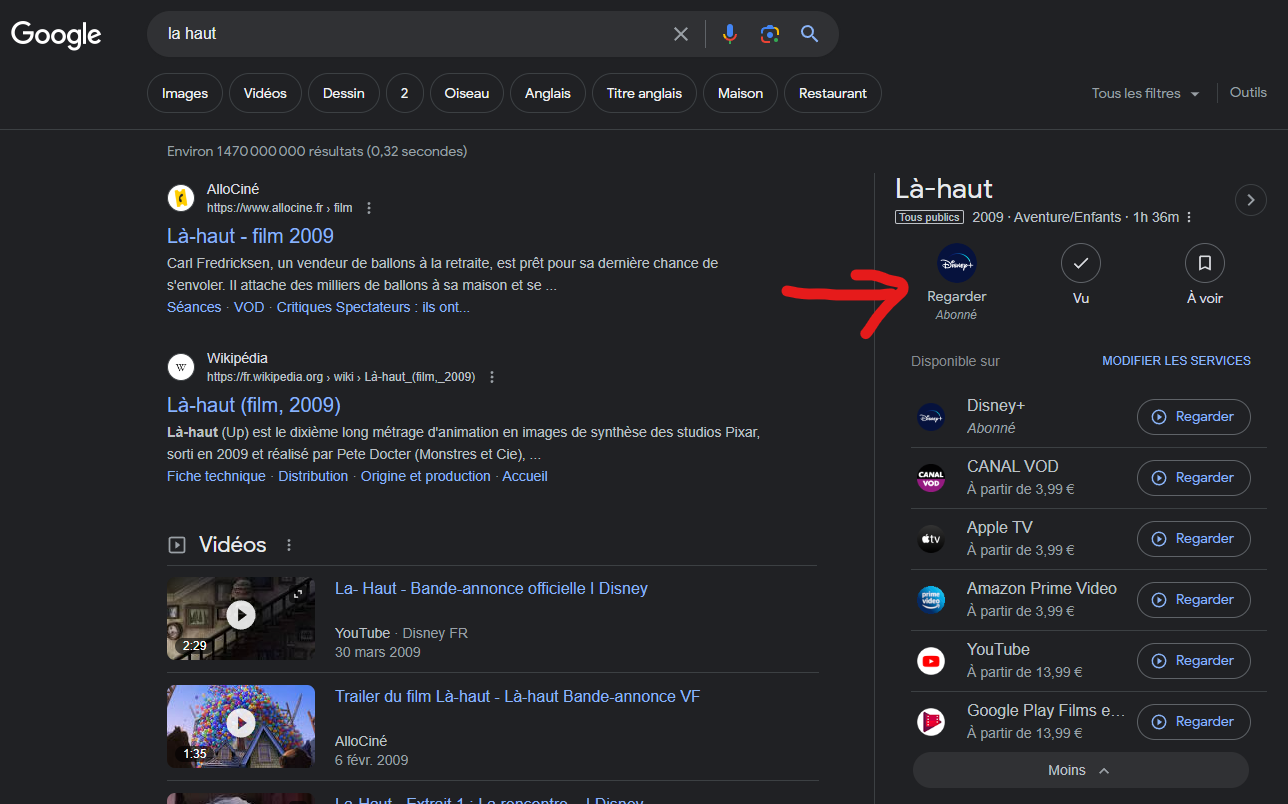Collapse services list with Moins button
Screen dimensions: 1288x804
click(x=1080, y=770)
